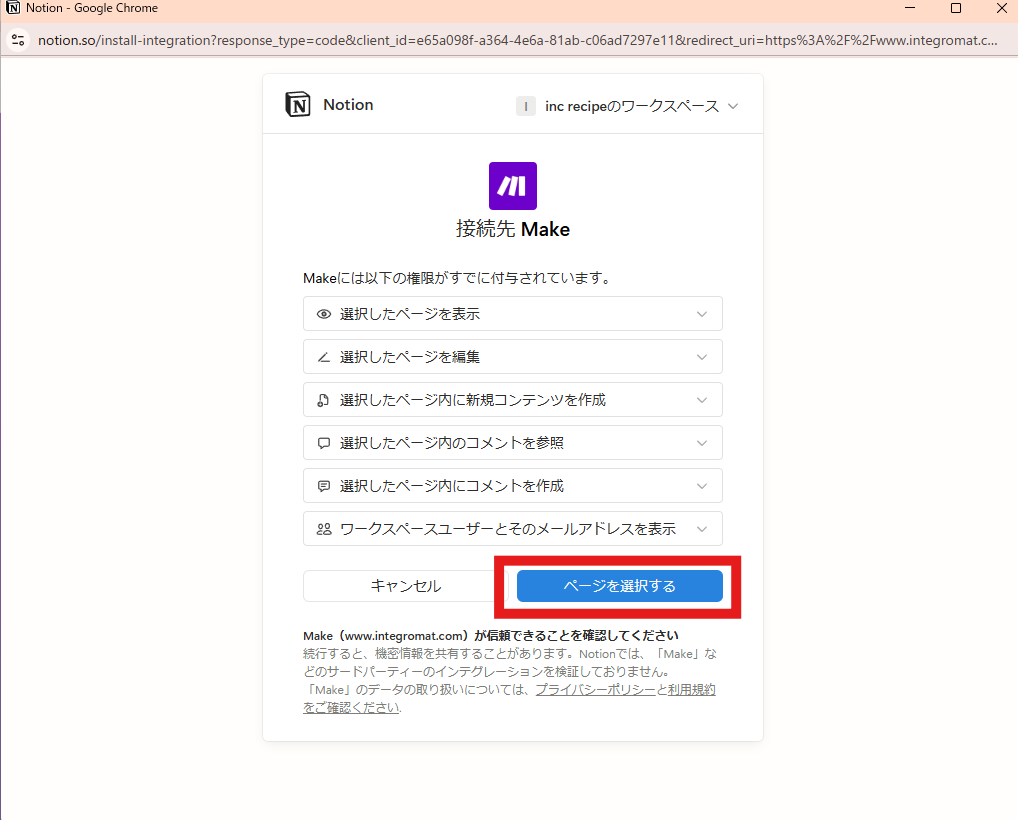1018x820 pixels.
Task: Expand the 選択したページを表示 permission chevron
Action: tap(702, 314)
